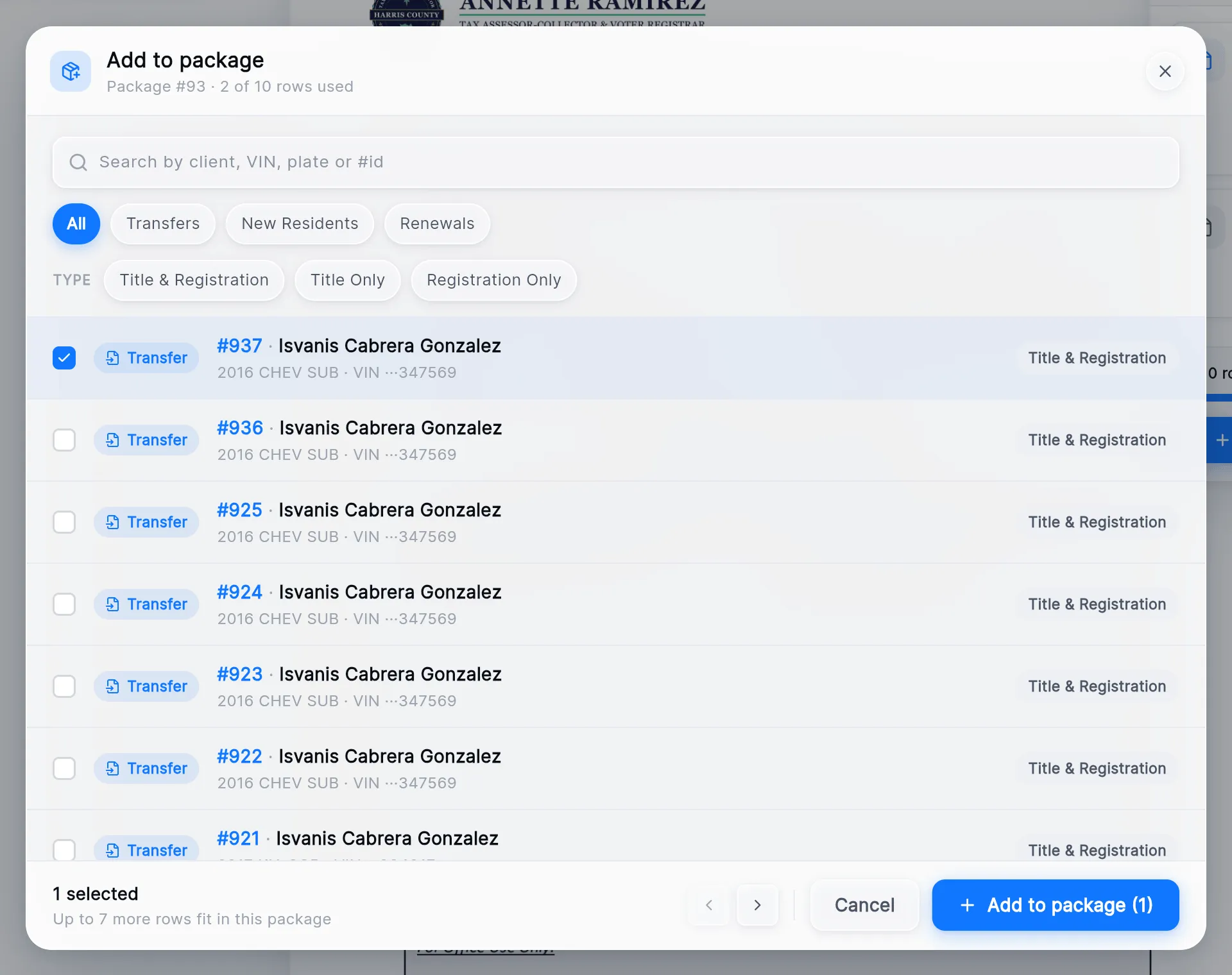Click the Transfer badge on row #937

click(146, 358)
